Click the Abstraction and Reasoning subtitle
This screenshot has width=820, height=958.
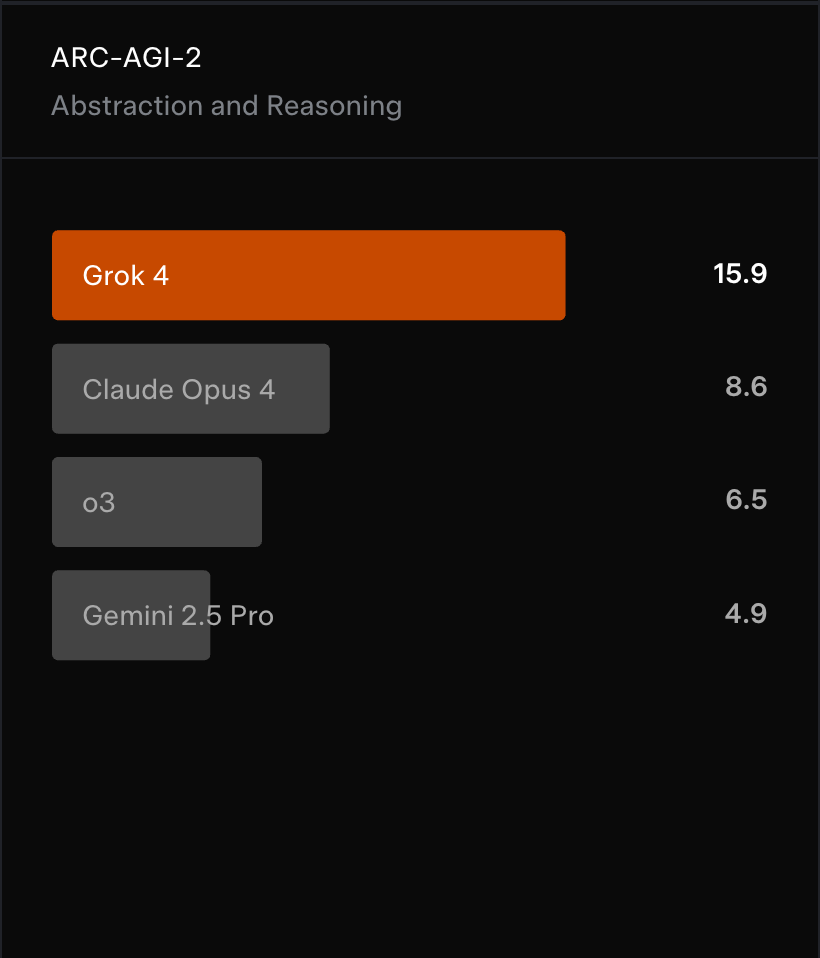point(227,106)
